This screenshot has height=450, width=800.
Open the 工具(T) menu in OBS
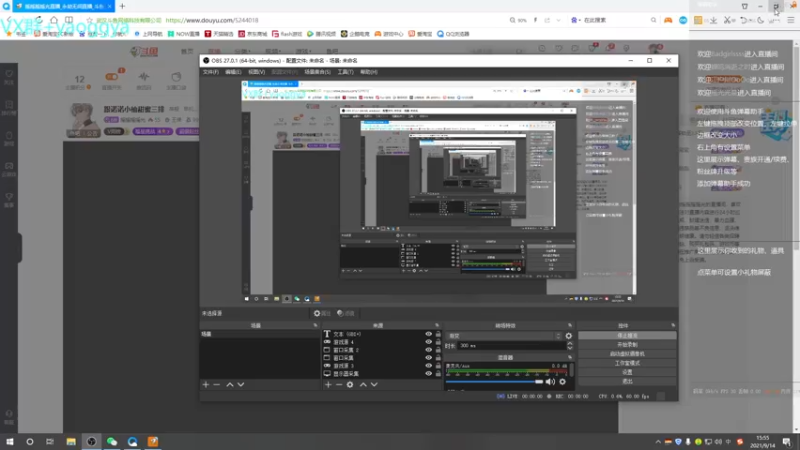click(345, 72)
